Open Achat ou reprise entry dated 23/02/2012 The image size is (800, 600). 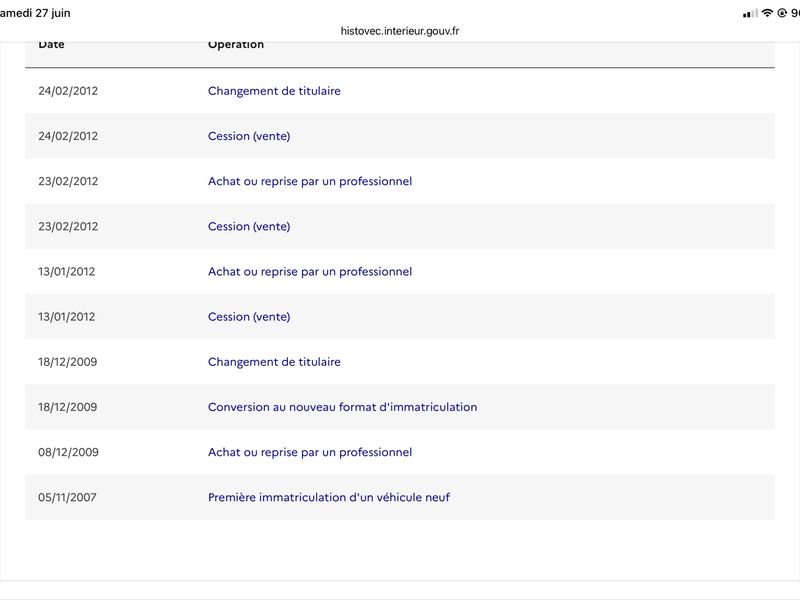pyautogui.click(x=310, y=181)
